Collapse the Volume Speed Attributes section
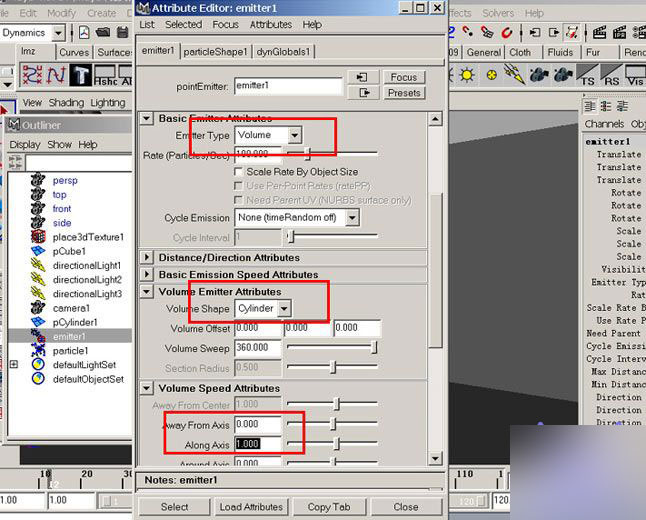 pyautogui.click(x=146, y=388)
